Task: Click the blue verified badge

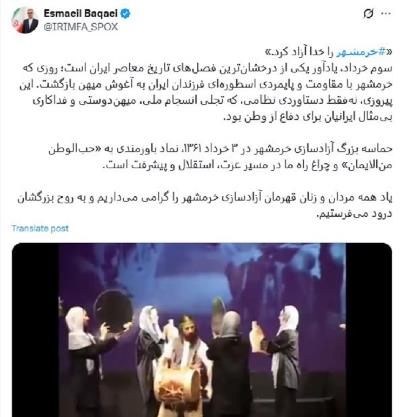Action: click(x=126, y=14)
